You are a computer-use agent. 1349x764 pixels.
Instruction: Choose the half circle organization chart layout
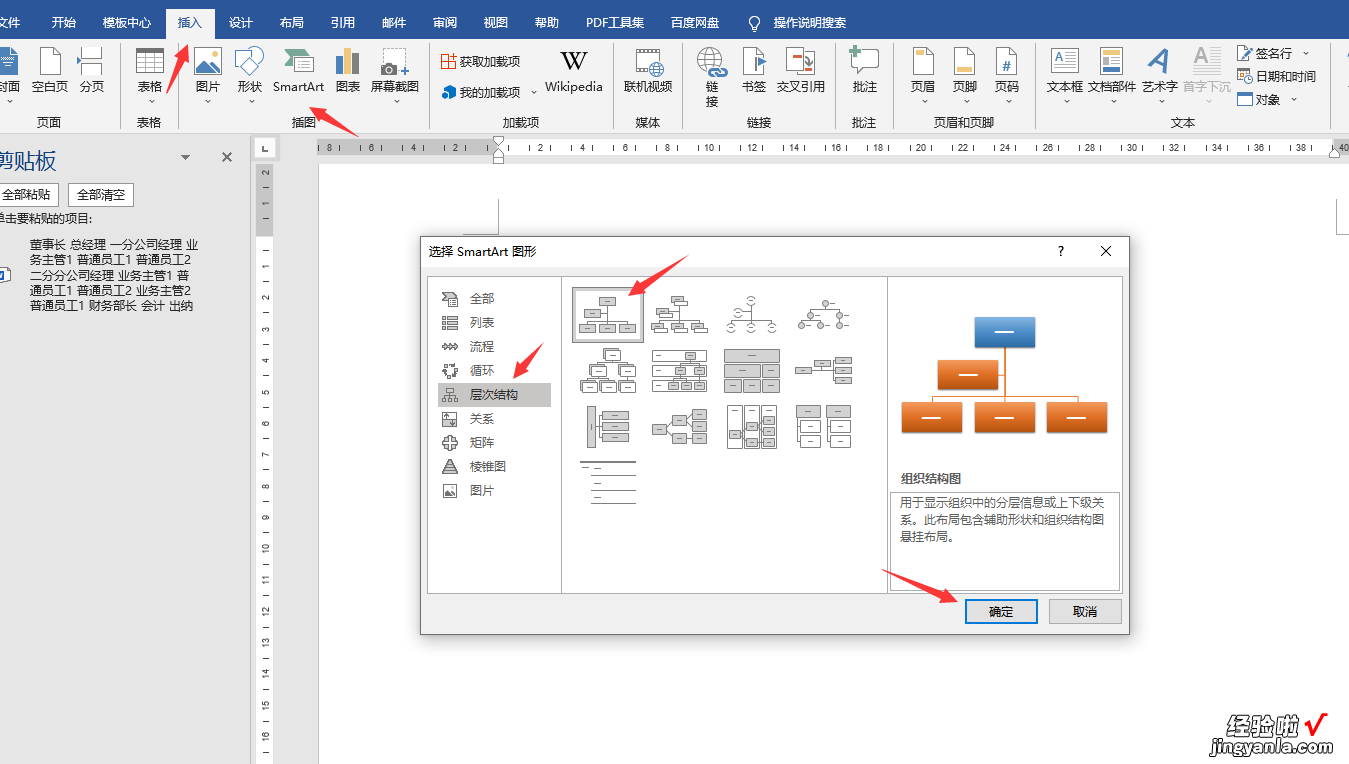(752, 314)
